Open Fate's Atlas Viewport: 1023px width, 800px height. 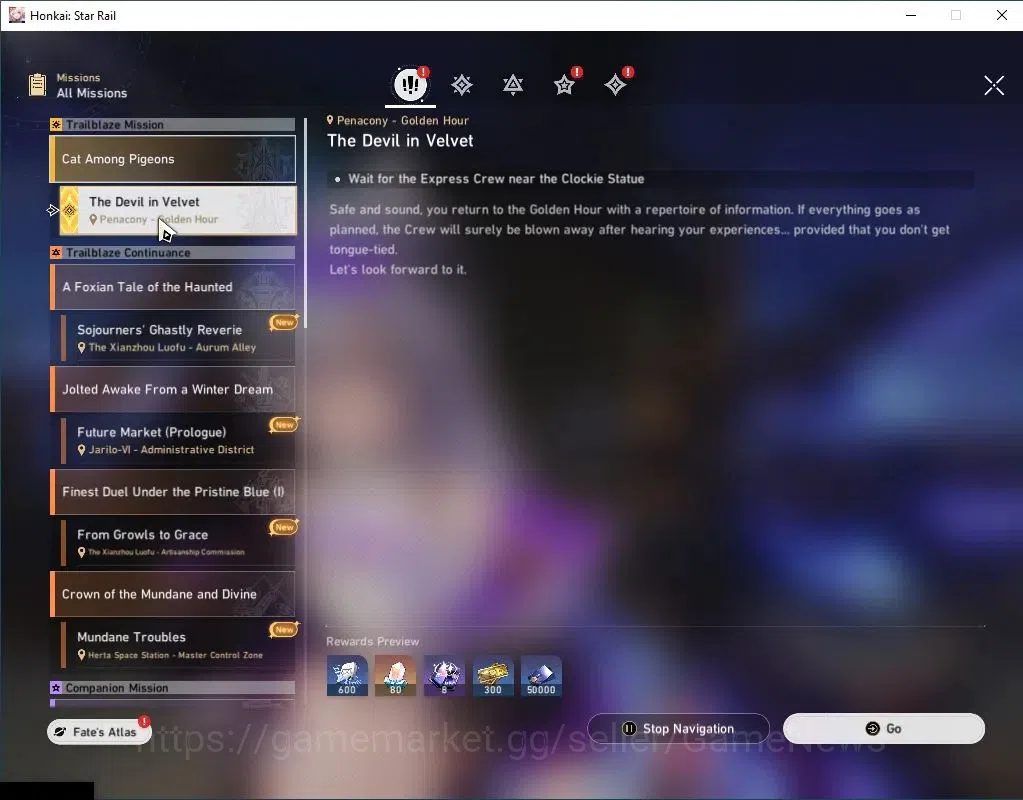click(99, 731)
